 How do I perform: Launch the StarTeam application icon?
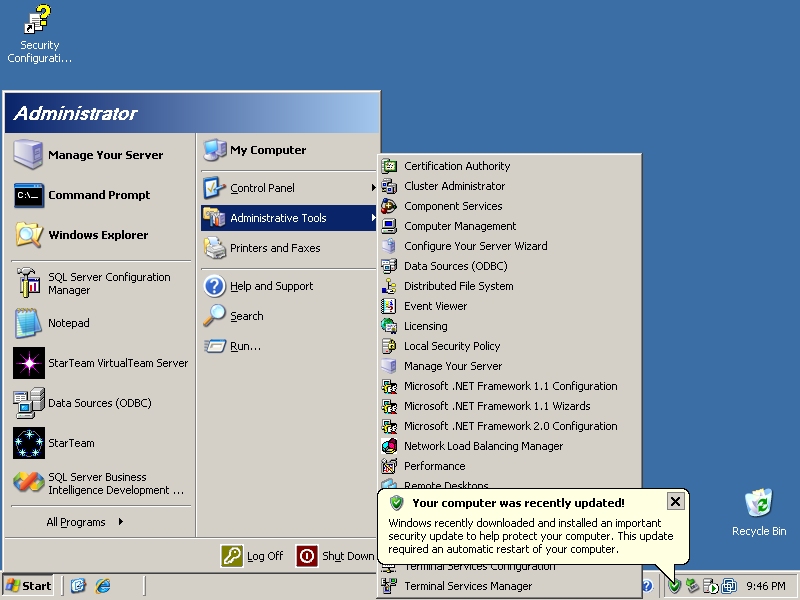click(x=29, y=443)
